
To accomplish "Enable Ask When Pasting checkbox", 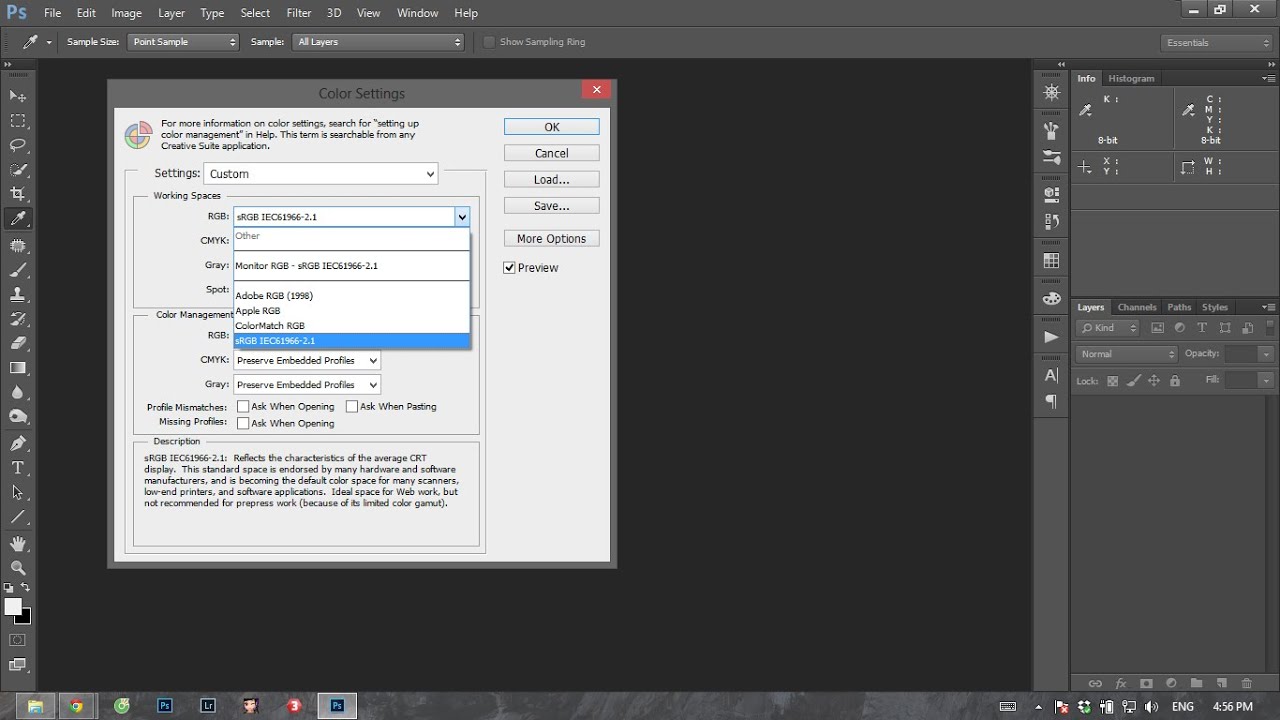I will coord(352,407).
